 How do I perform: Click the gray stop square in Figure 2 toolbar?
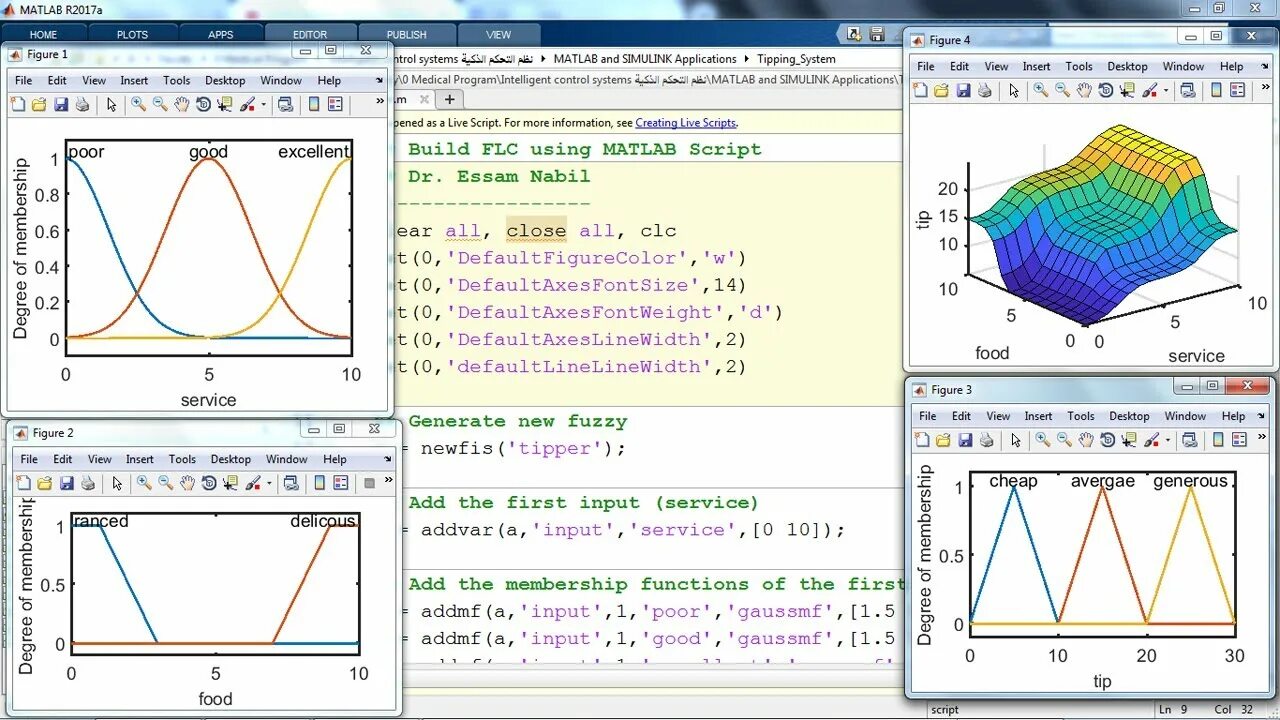pyautogui.click(x=369, y=483)
